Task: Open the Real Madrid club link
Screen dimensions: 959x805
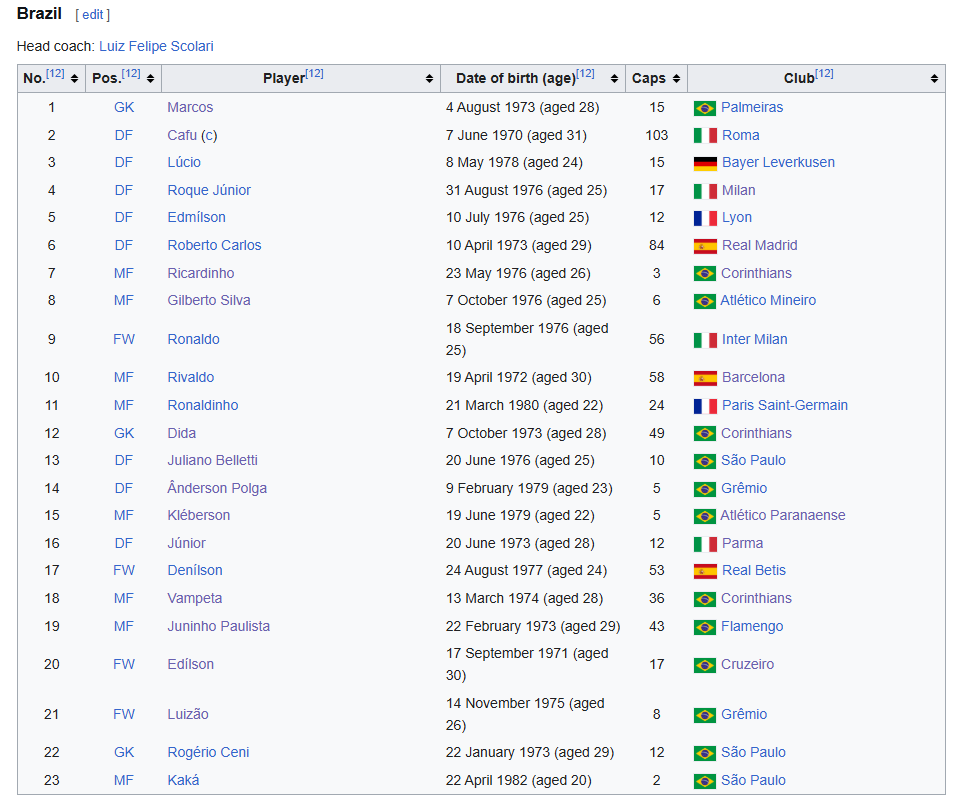Action: coord(760,245)
